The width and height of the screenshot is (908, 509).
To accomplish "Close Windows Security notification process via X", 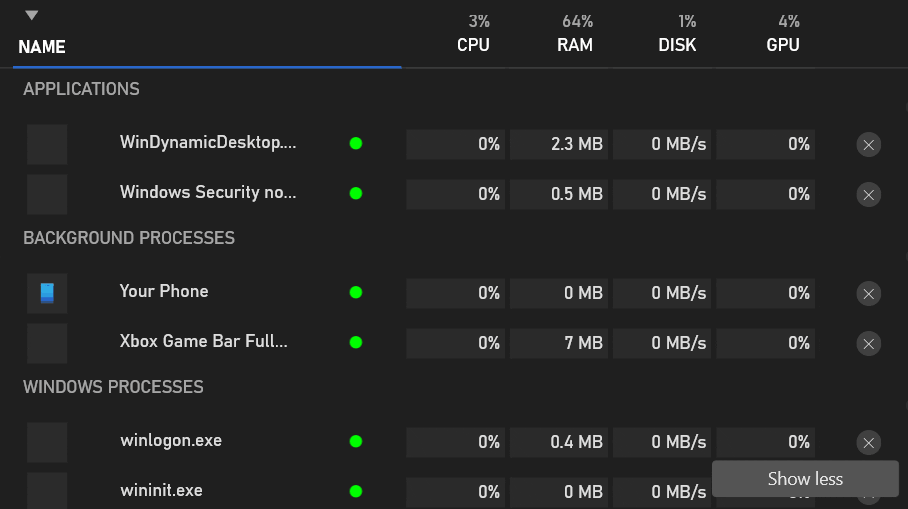I will (x=869, y=194).
